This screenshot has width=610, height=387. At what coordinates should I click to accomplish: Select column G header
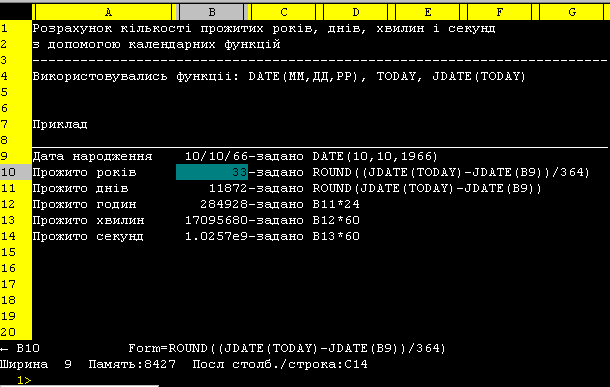click(x=572, y=12)
